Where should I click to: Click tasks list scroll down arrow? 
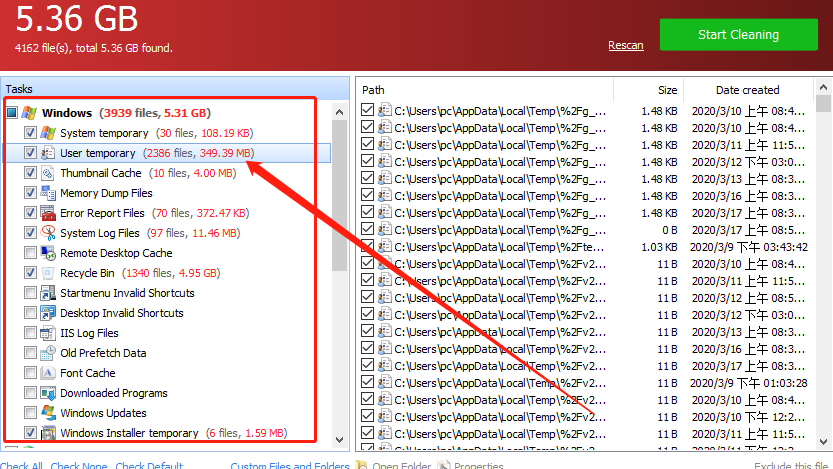pos(339,440)
